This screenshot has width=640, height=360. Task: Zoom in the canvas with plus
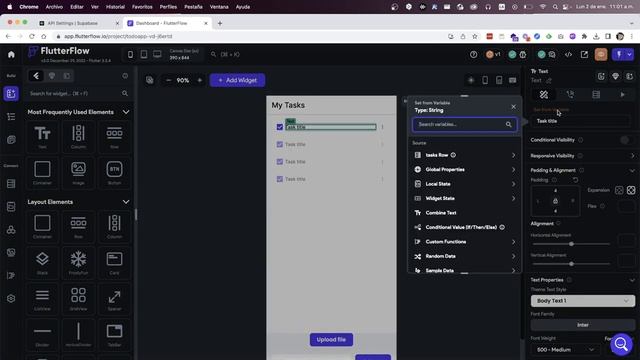coord(199,80)
